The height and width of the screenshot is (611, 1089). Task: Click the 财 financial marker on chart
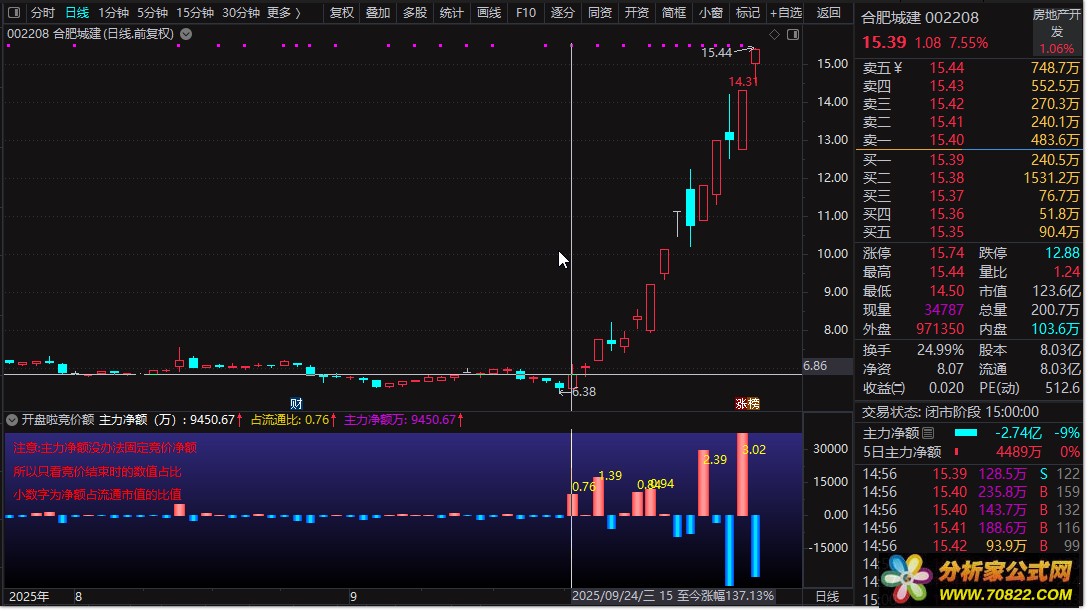(x=296, y=403)
